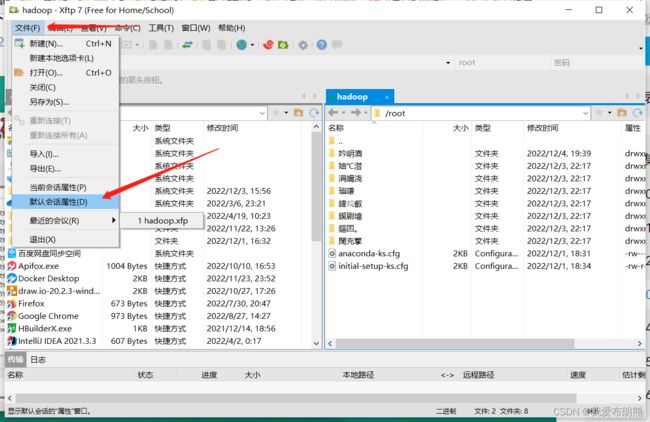Viewport: 650px width, 422px height.
Task: Choose 当前会话属性(P) menu entry
Action: 66,187
